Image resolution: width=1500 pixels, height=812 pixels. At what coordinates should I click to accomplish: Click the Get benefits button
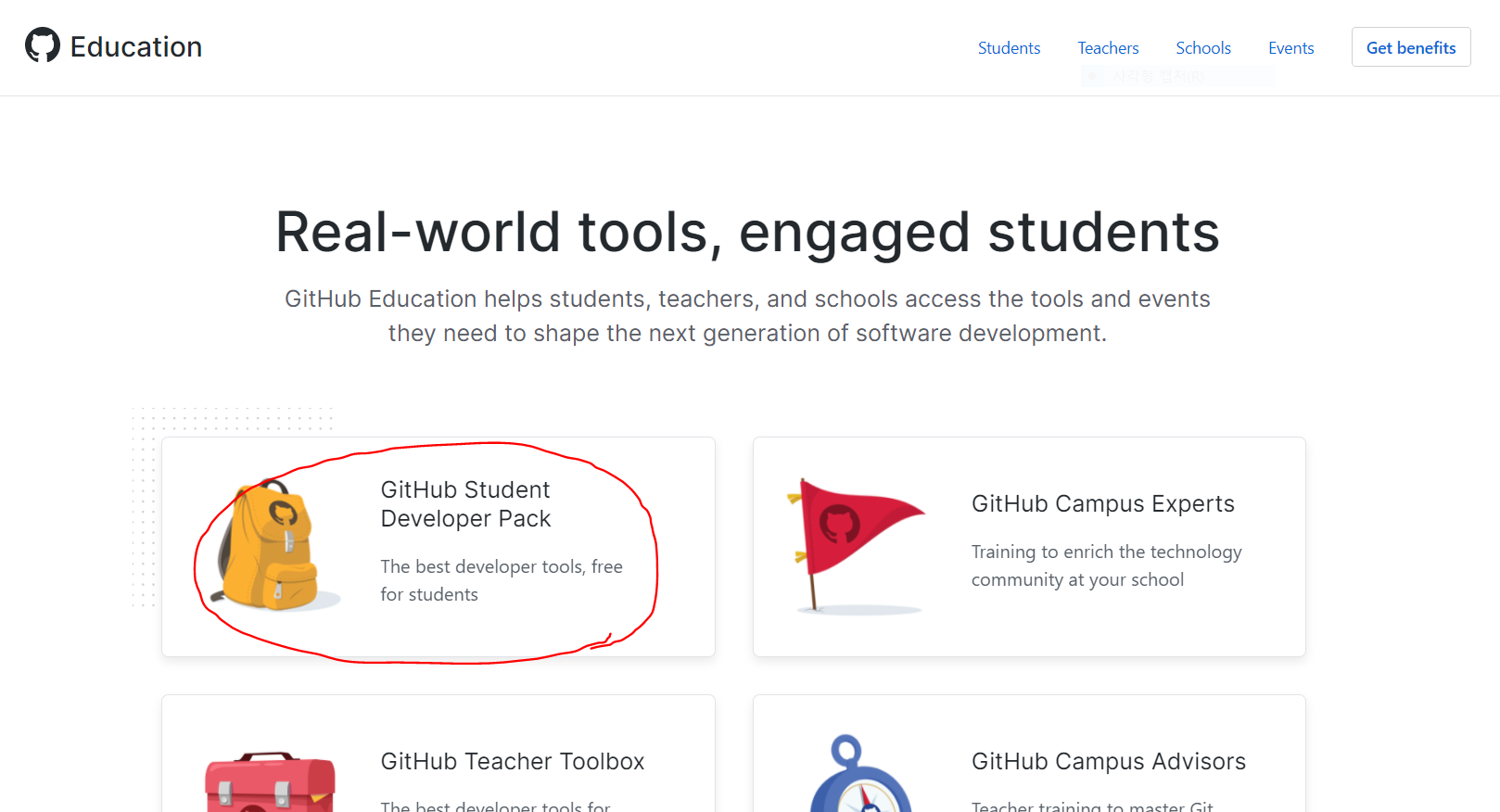[x=1411, y=47]
